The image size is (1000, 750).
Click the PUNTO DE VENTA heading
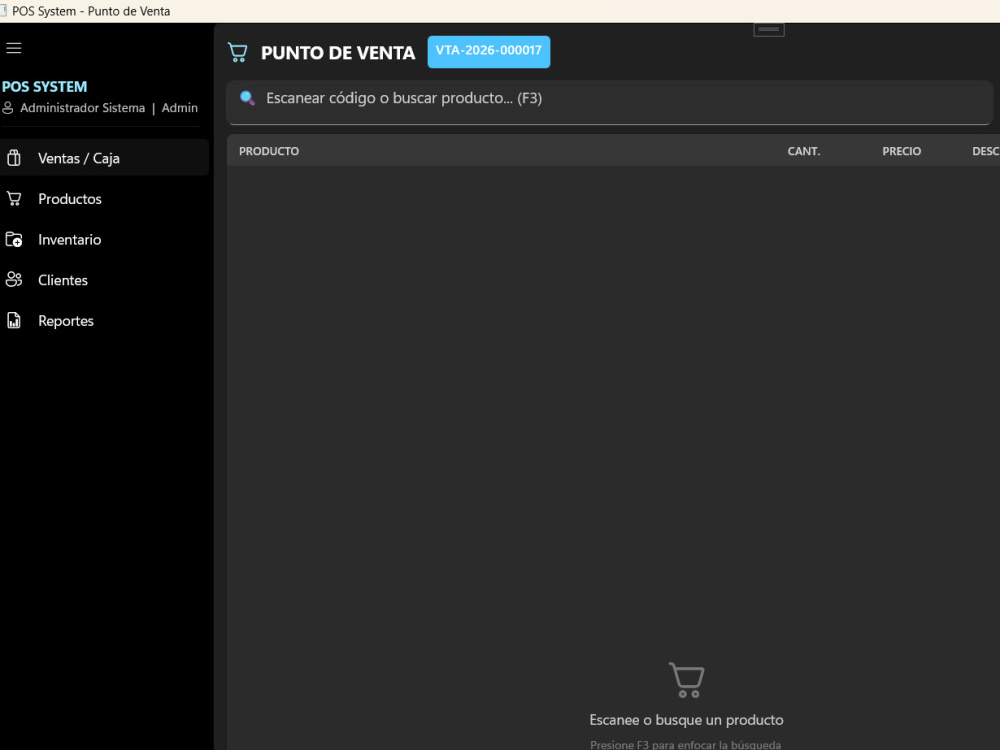coord(338,52)
